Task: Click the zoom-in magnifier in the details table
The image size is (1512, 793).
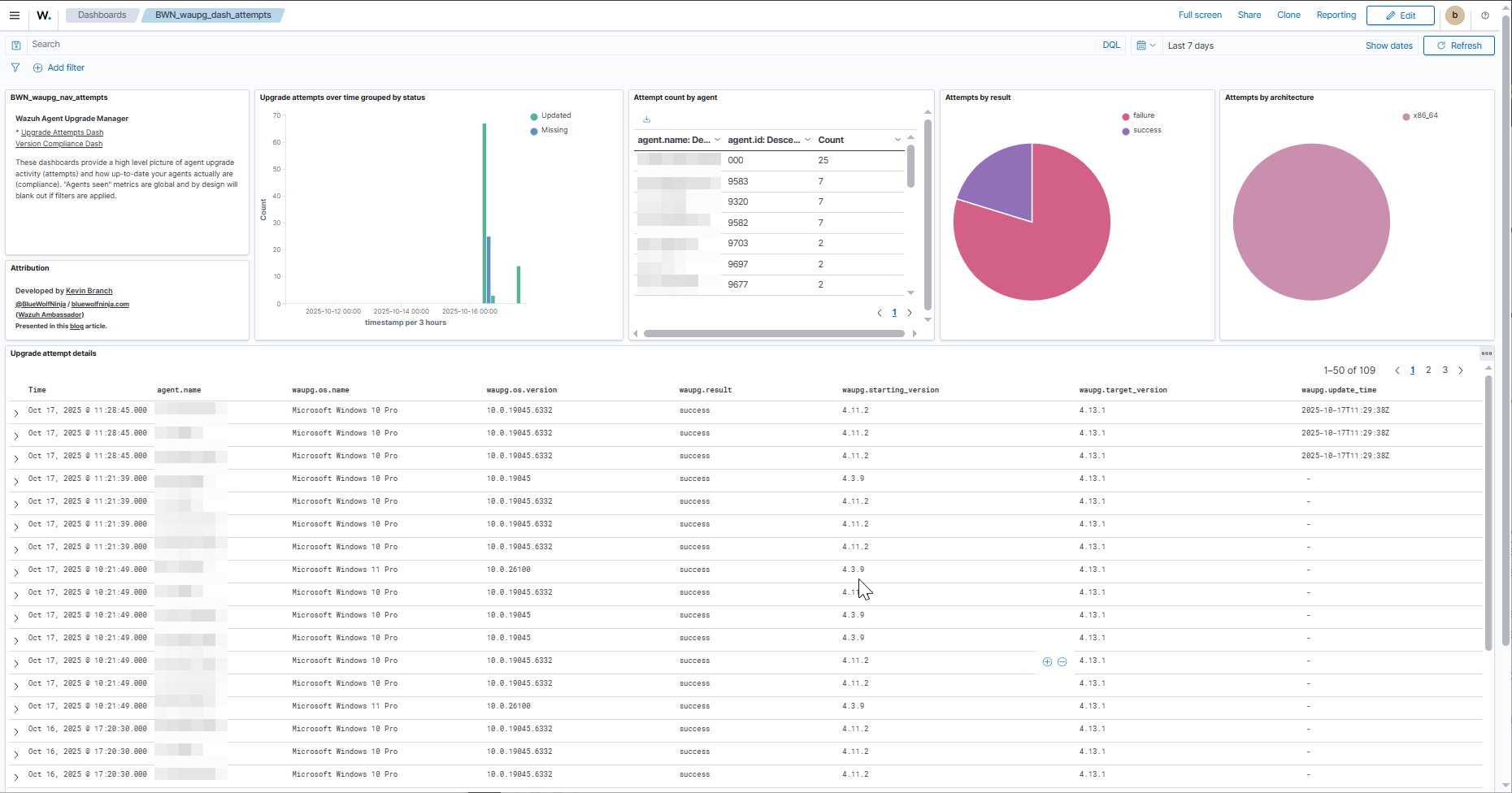Action: pos(1047,661)
